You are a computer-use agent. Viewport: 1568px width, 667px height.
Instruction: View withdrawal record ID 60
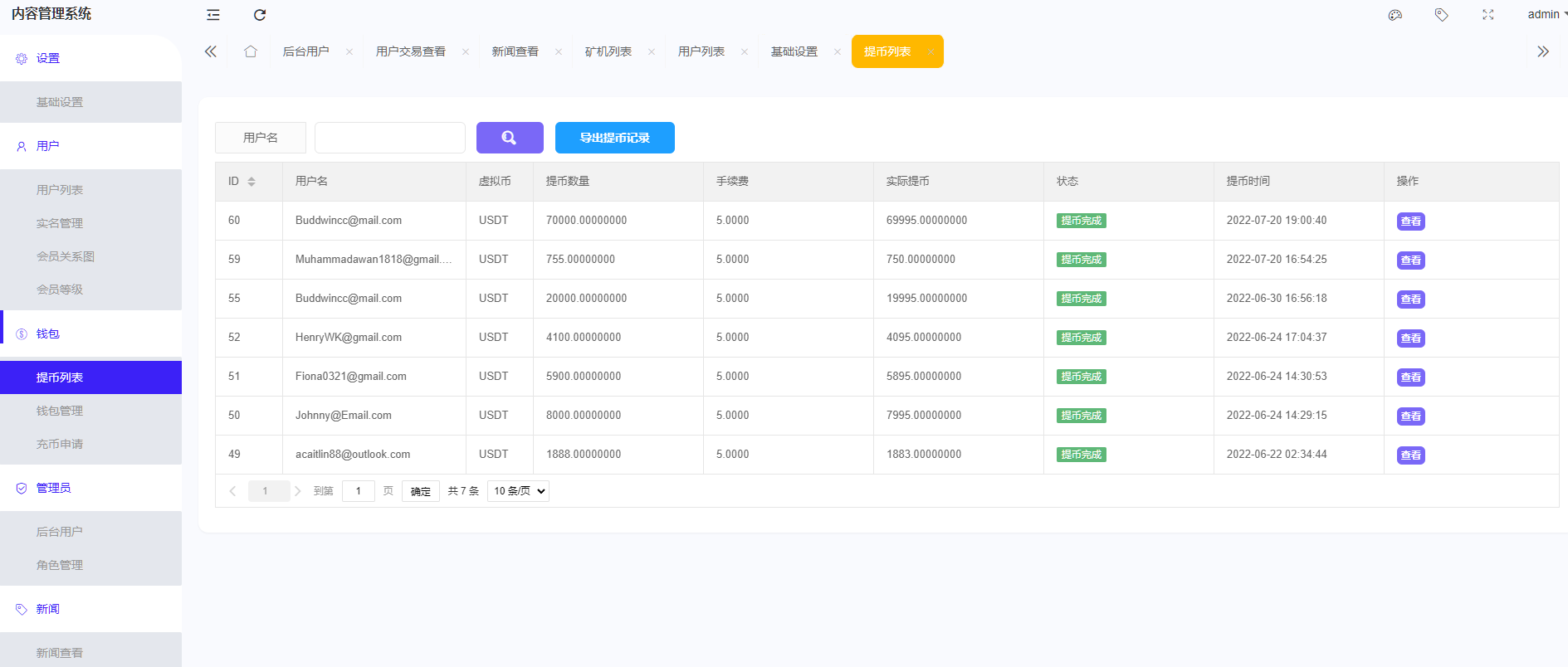tap(1410, 222)
